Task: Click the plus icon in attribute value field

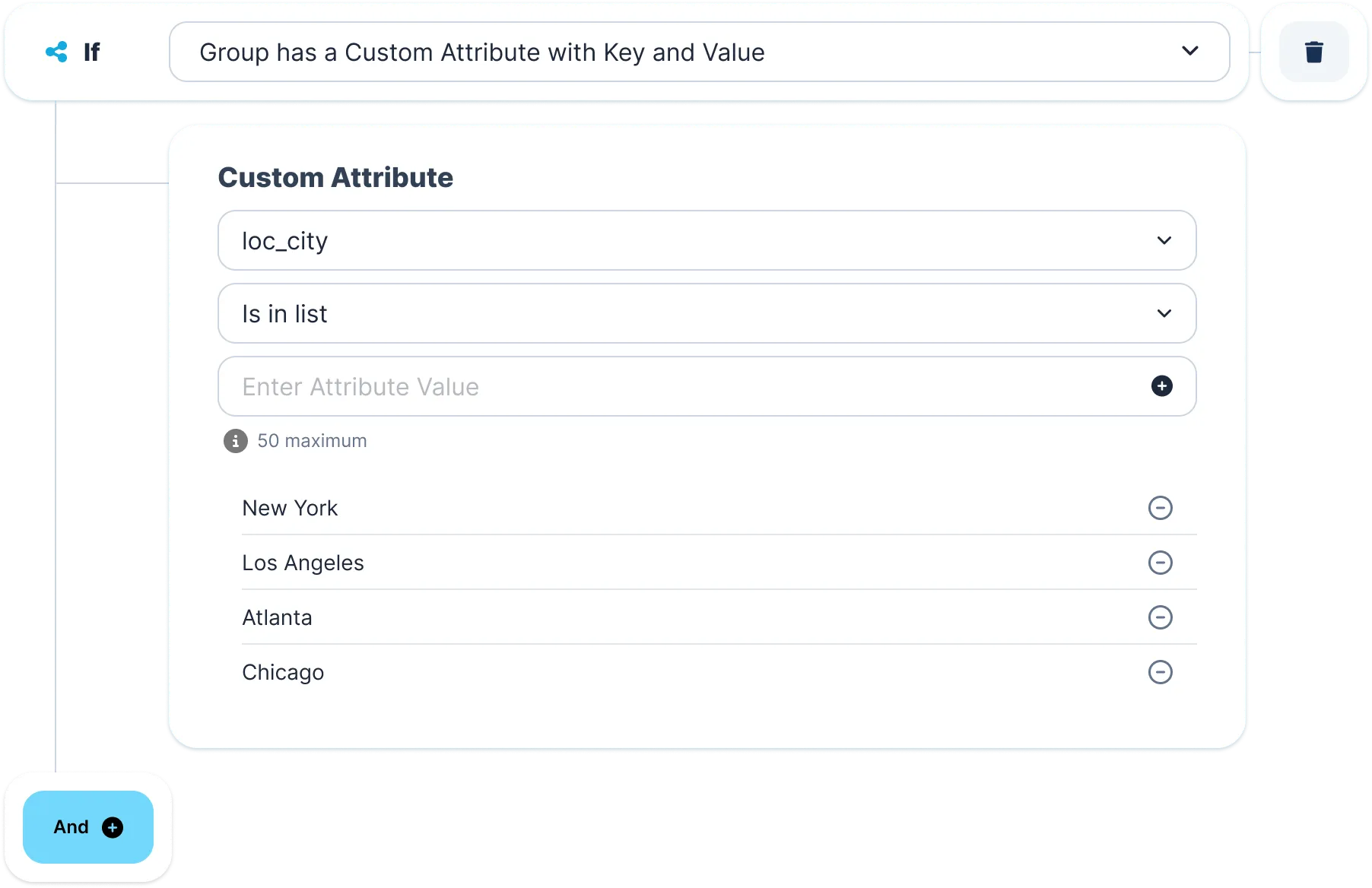Action: 1161,386
